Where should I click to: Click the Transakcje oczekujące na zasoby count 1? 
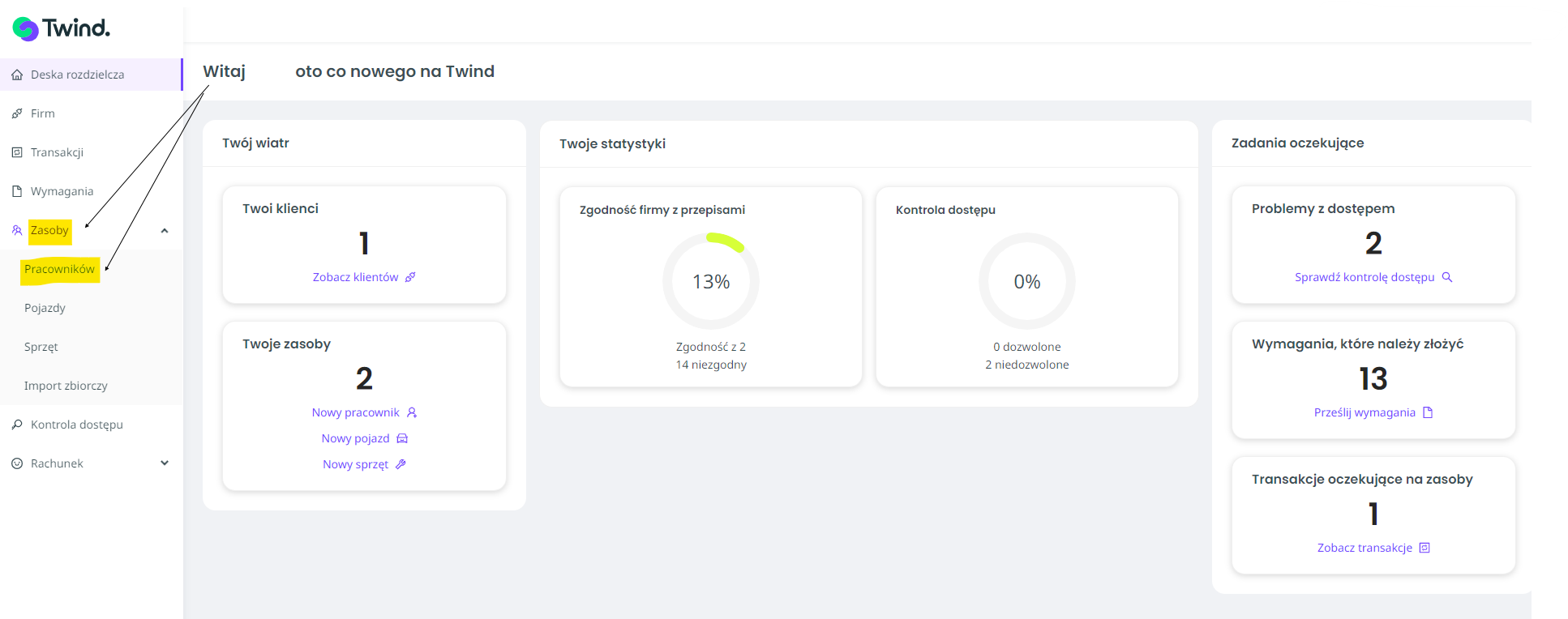coord(1373,514)
